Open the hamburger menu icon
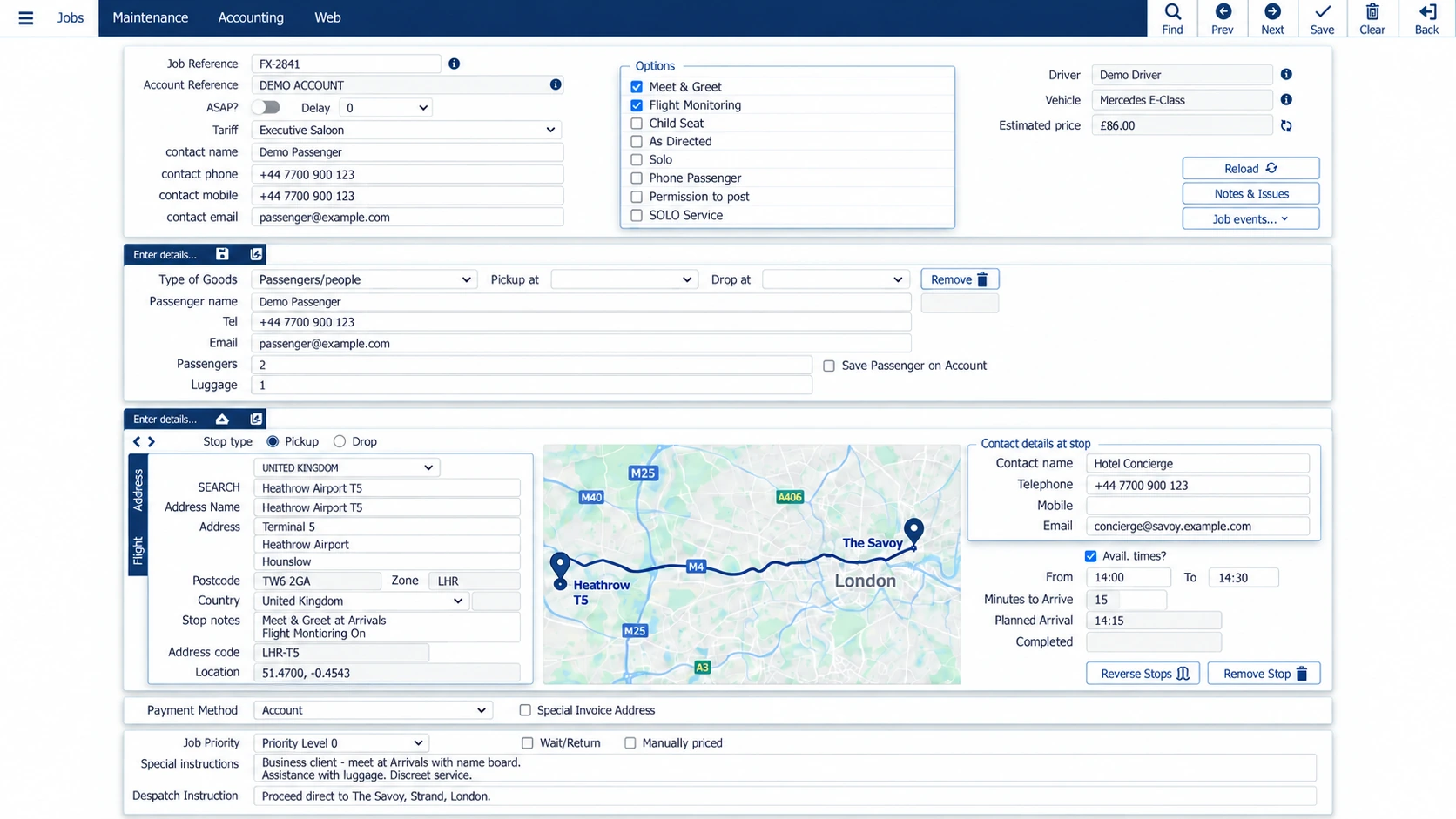This screenshot has height=819, width=1456. 25,17
